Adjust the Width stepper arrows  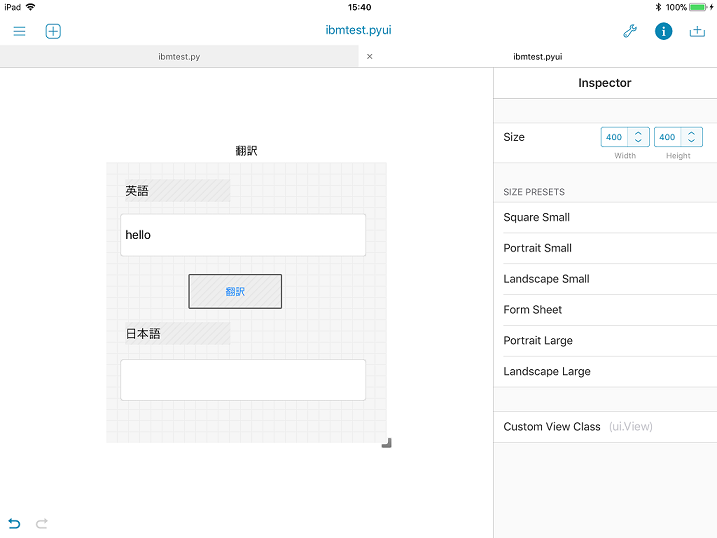pyautogui.click(x=637, y=137)
